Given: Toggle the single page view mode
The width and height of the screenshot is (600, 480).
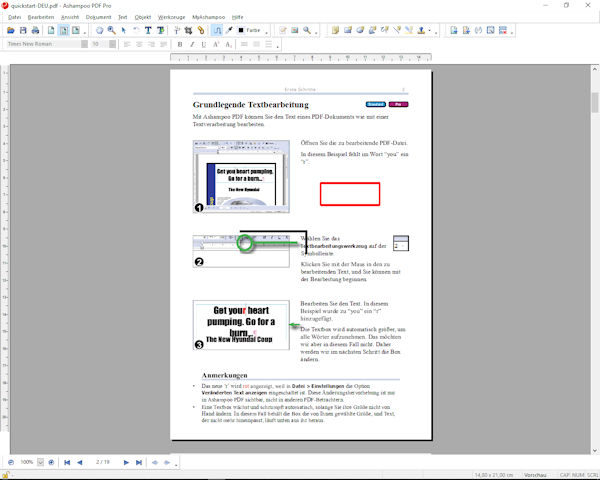Looking at the screenshot, I should [51, 30].
